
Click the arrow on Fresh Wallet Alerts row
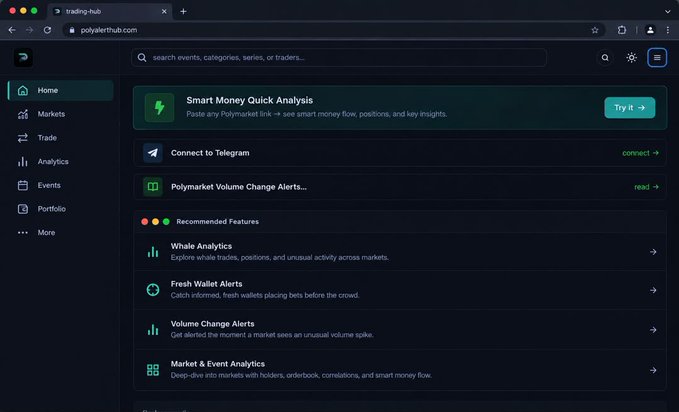tap(653, 290)
